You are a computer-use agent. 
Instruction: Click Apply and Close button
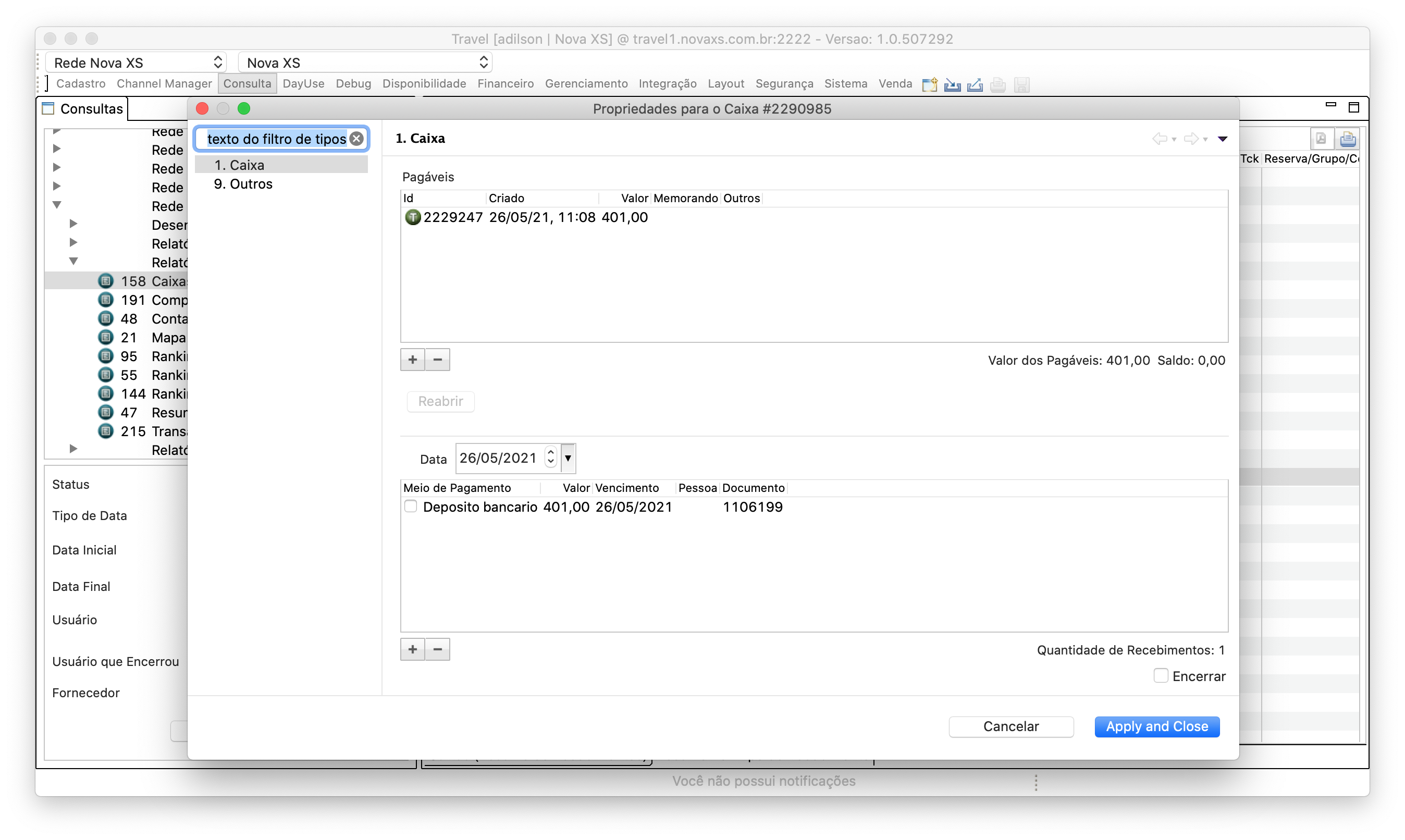coord(1156,726)
